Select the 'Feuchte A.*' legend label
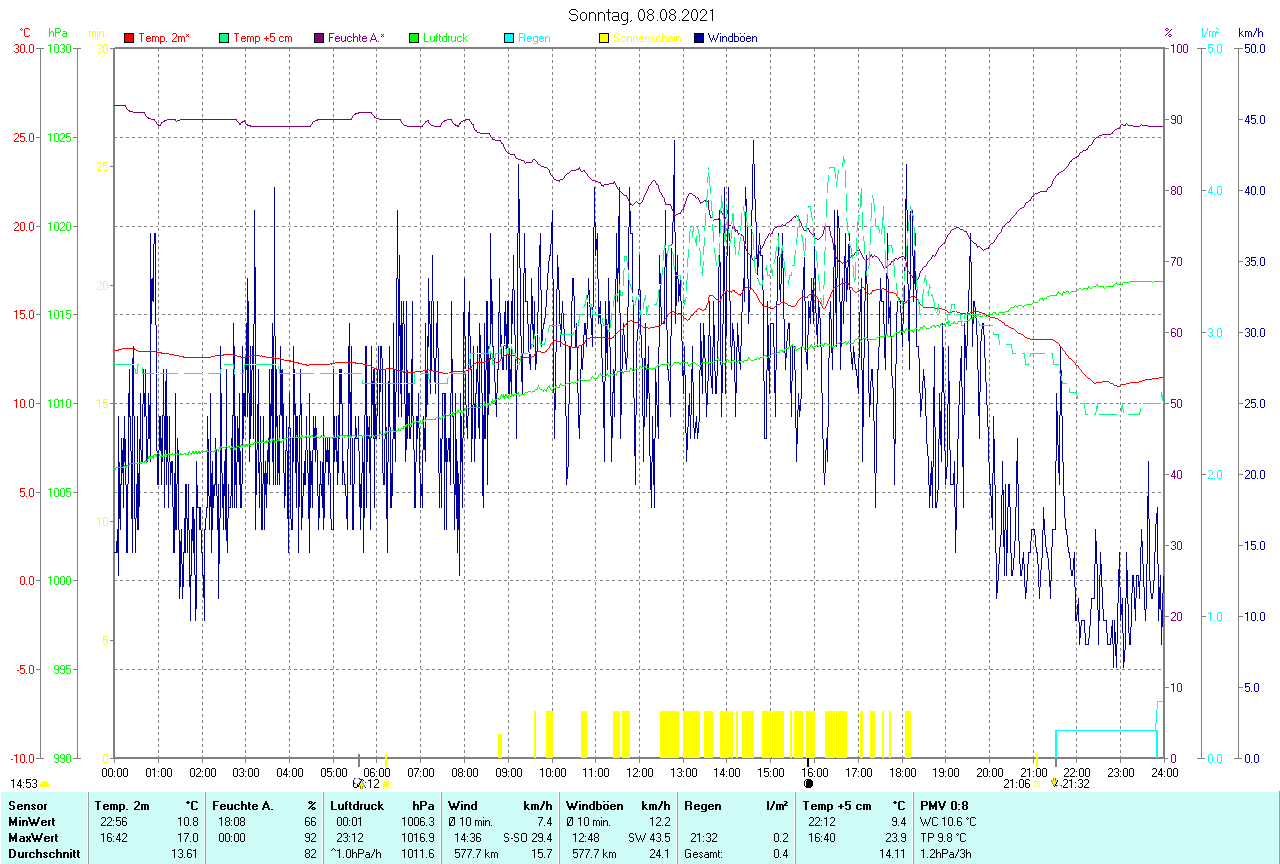Screen dimensions: 1280x864 (x=356, y=38)
